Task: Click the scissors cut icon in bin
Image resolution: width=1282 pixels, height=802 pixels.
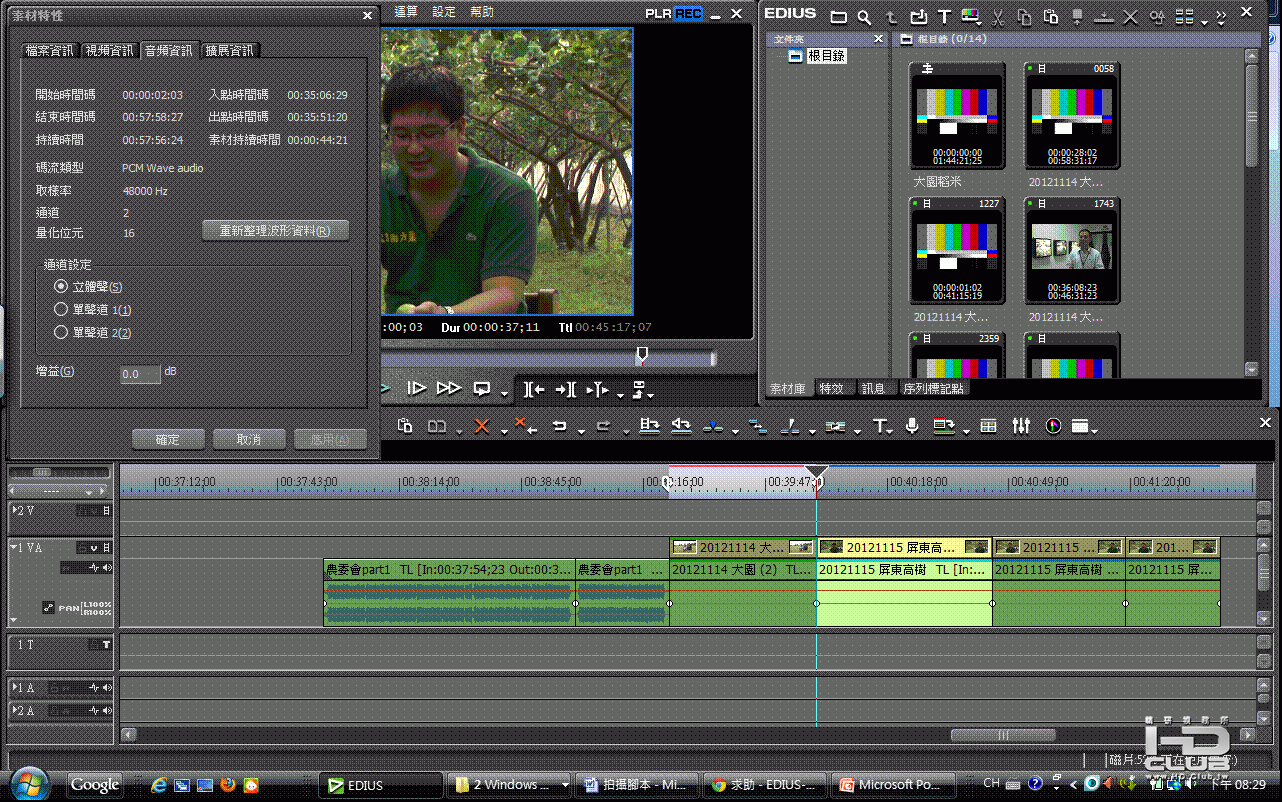Action: (998, 17)
